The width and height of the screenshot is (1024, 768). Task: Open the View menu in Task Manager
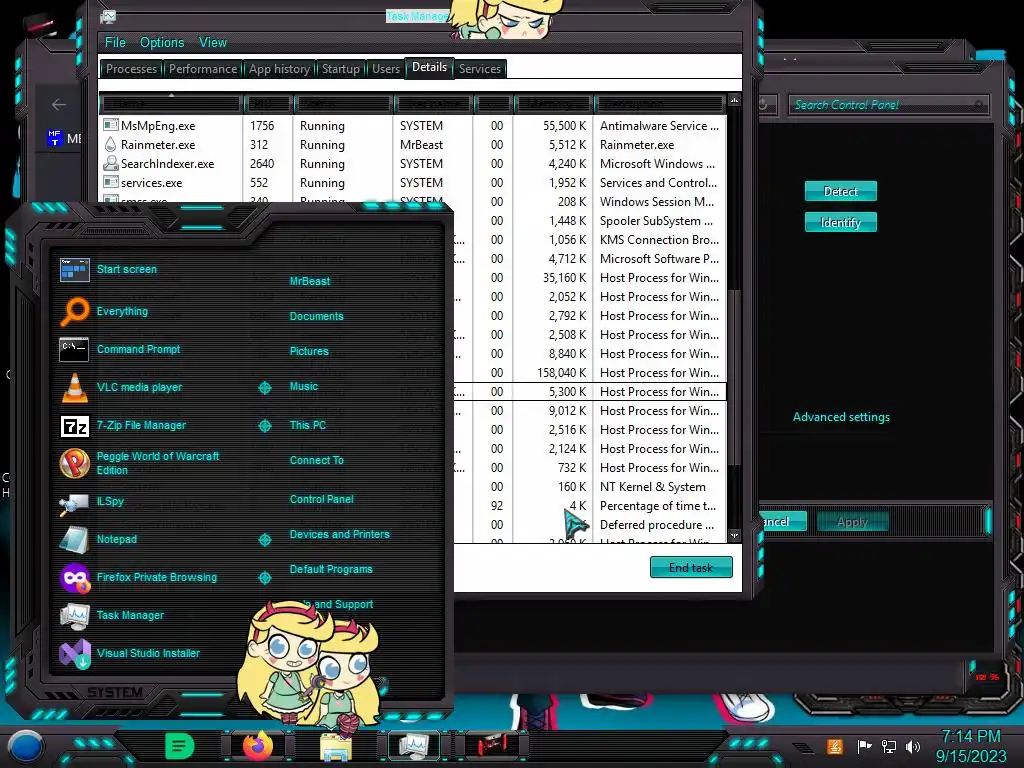point(213,42)
